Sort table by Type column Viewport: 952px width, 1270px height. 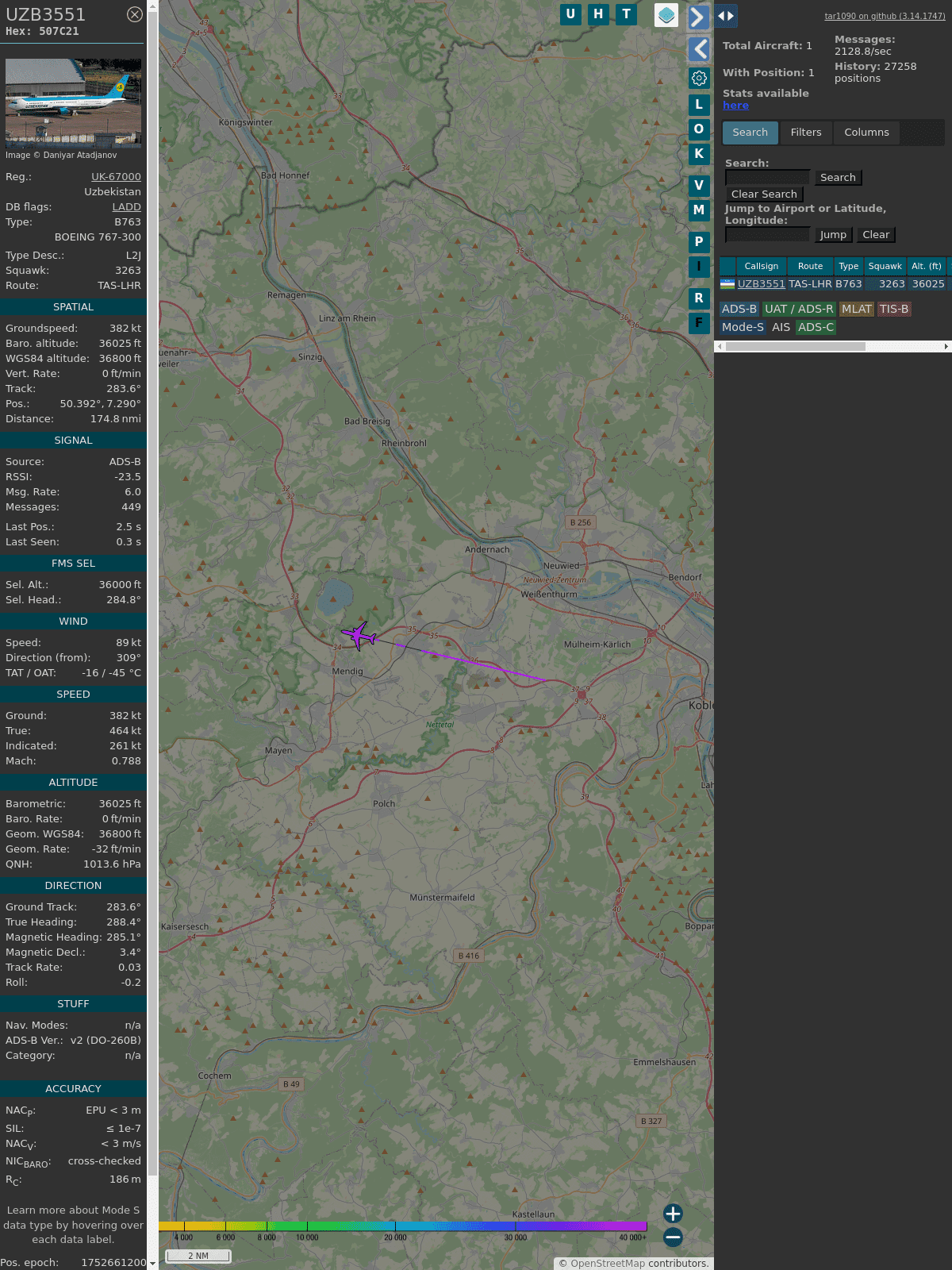848,266
